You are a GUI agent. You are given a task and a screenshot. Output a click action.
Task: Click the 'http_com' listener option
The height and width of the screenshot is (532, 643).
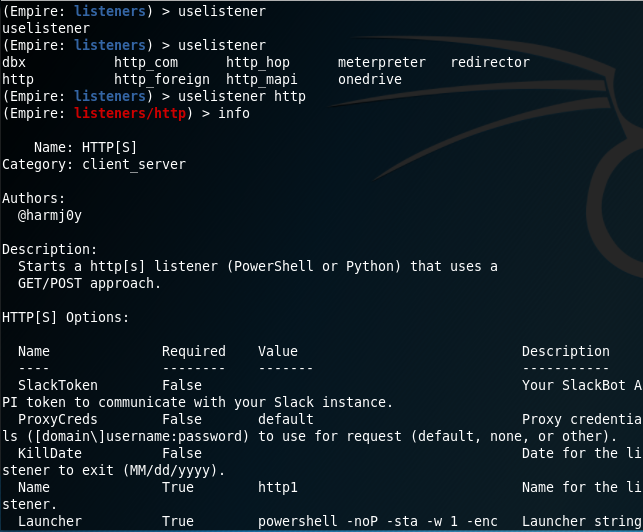click(146, 62)
